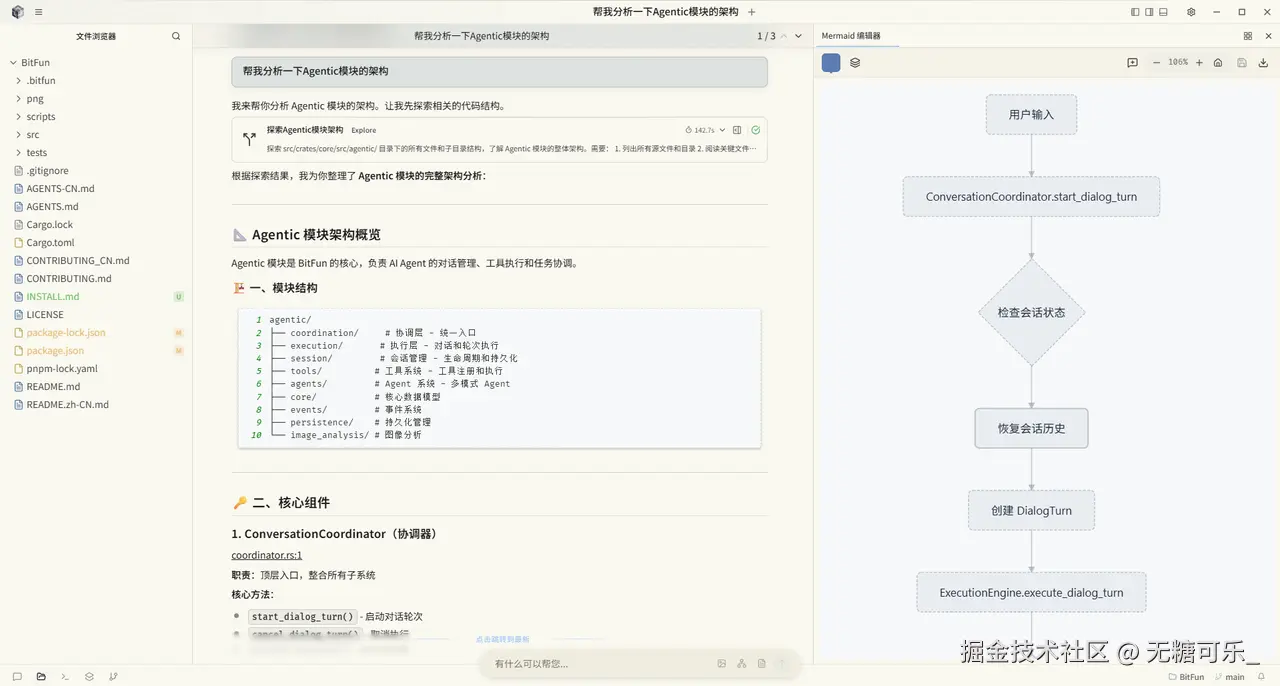Click the BitFun cube logo icon

coord(18,12)
